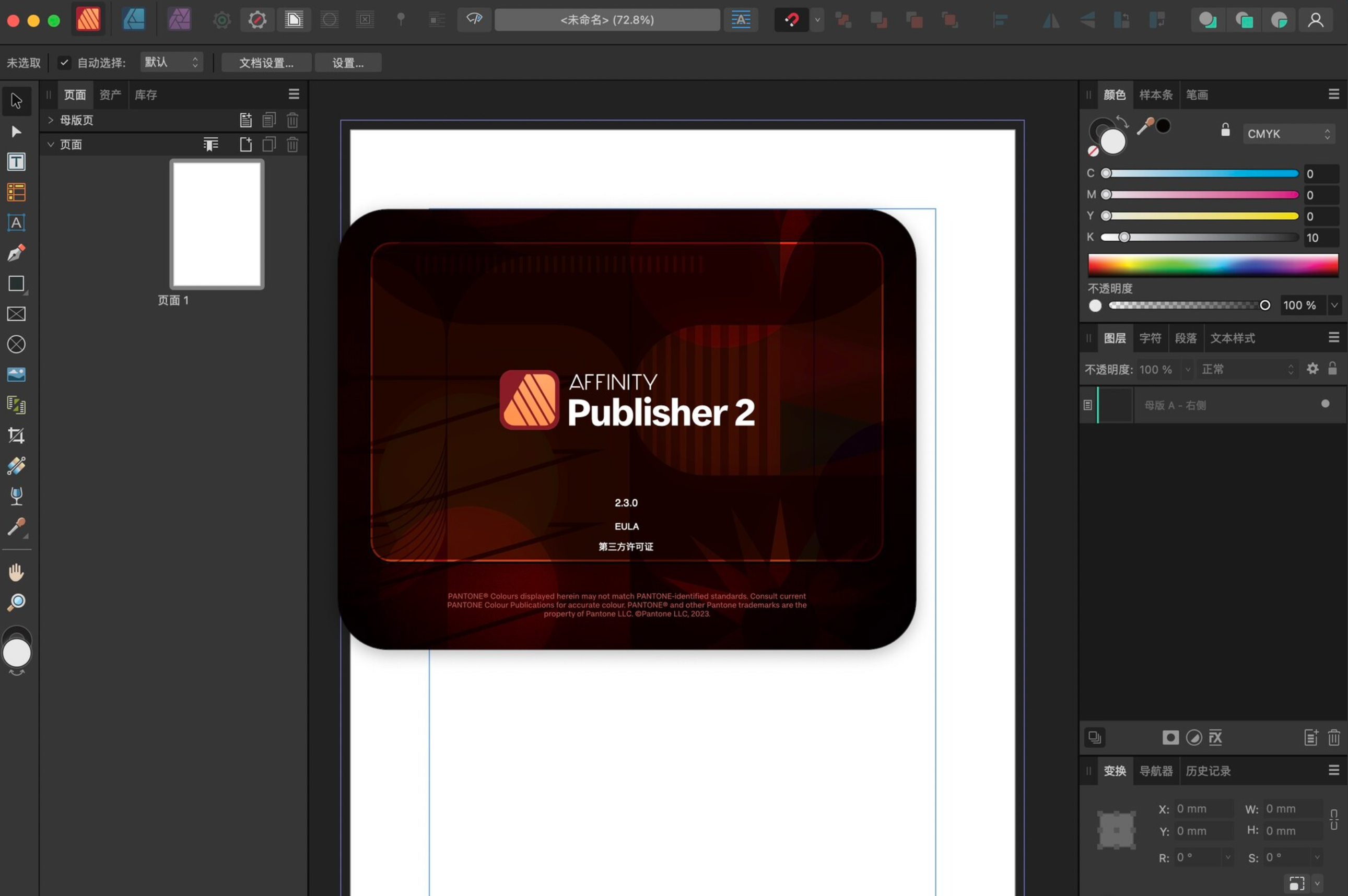This screenshot has height=896, width=1348.
Task: Click the Publisher persona icon
Action: click(88, 19)
